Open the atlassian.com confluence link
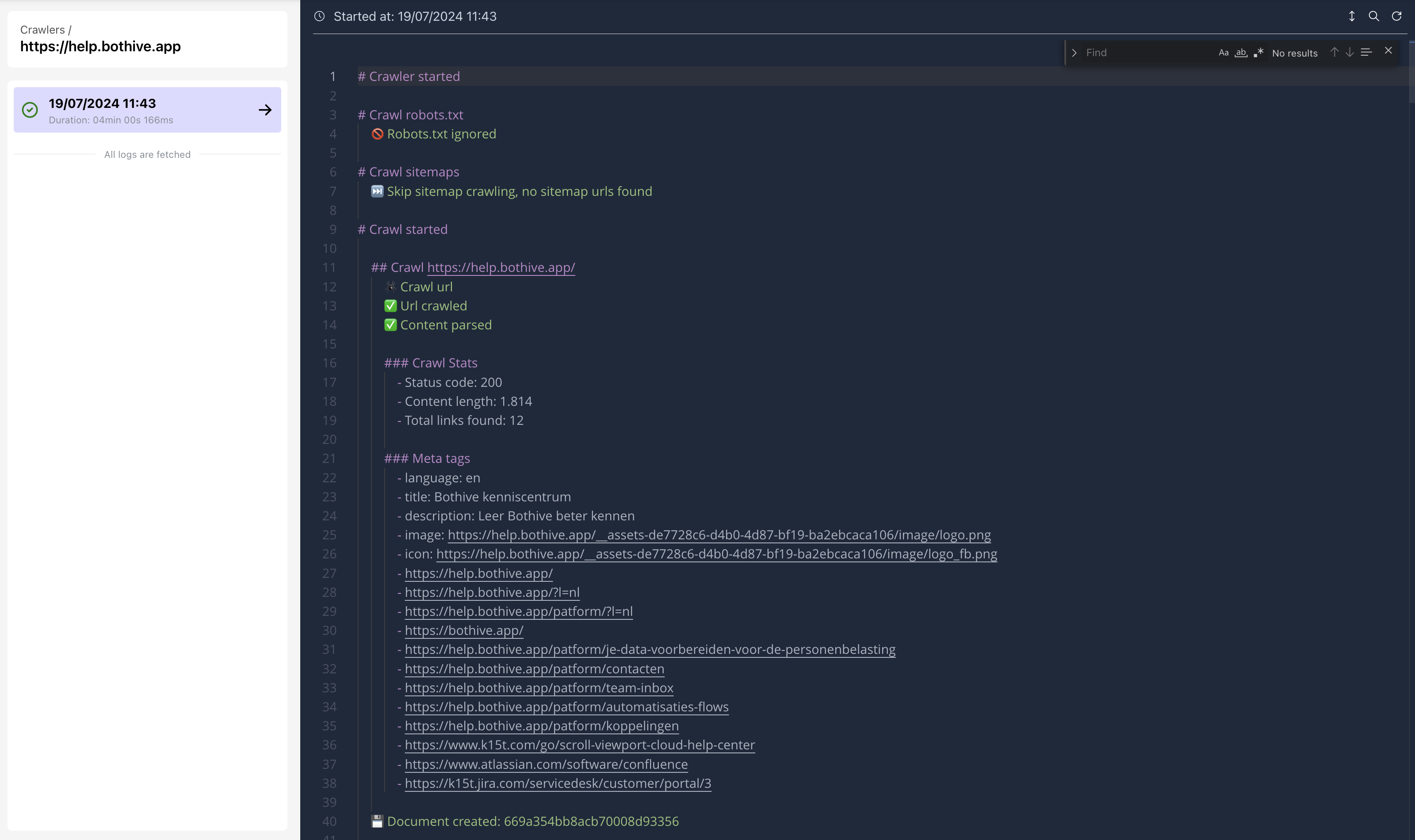Screen dimensions: 1415x840 546,764
